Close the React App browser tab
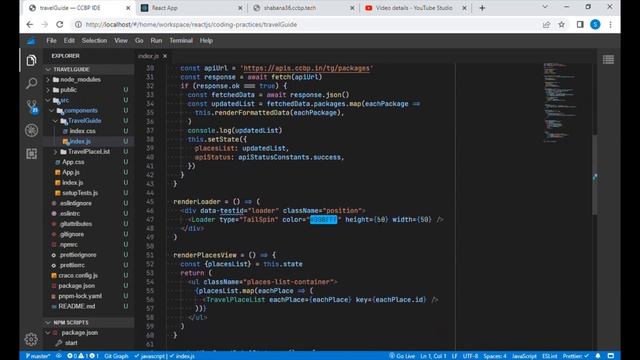 [x=240, y=8]
